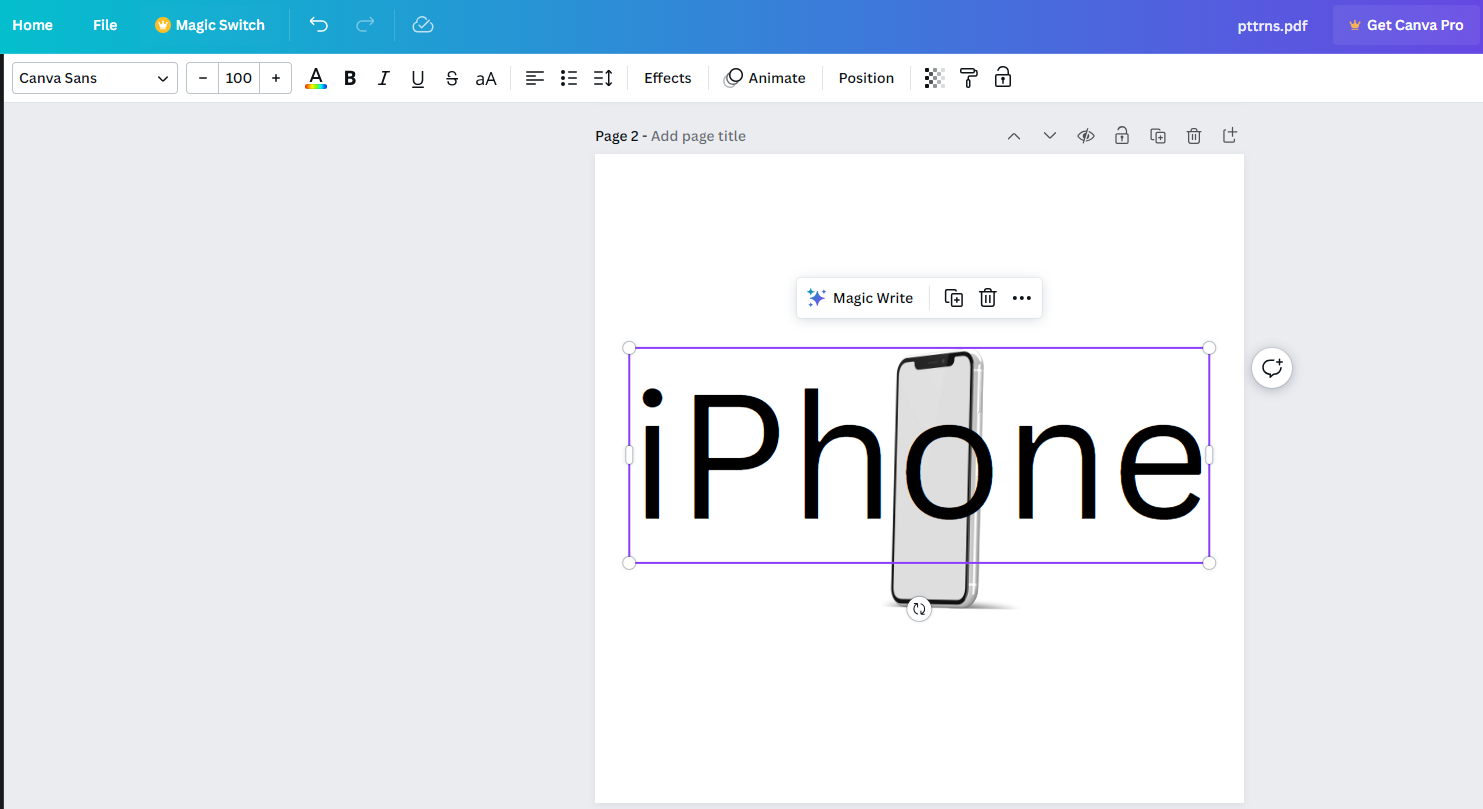The image size is (1483, 809).
Task: Toggle Underline formatting
Action: click(x=418, y=78)
